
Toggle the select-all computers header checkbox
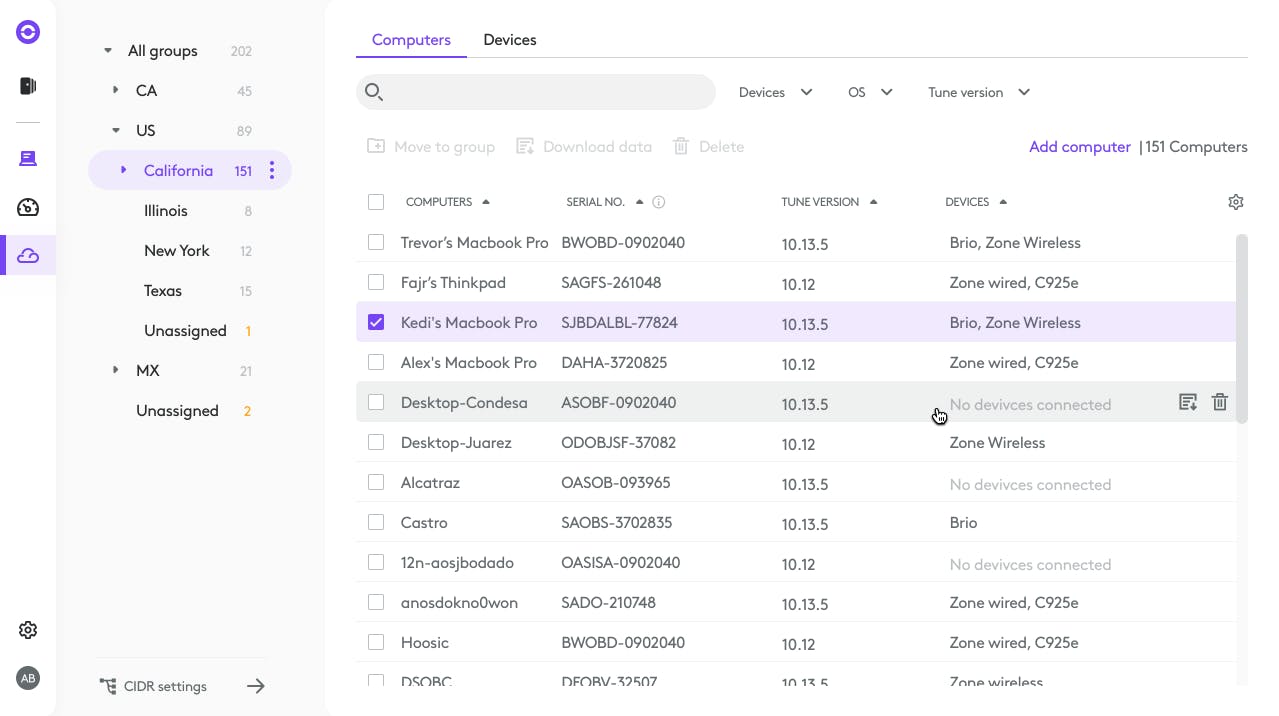coord(376,202)
